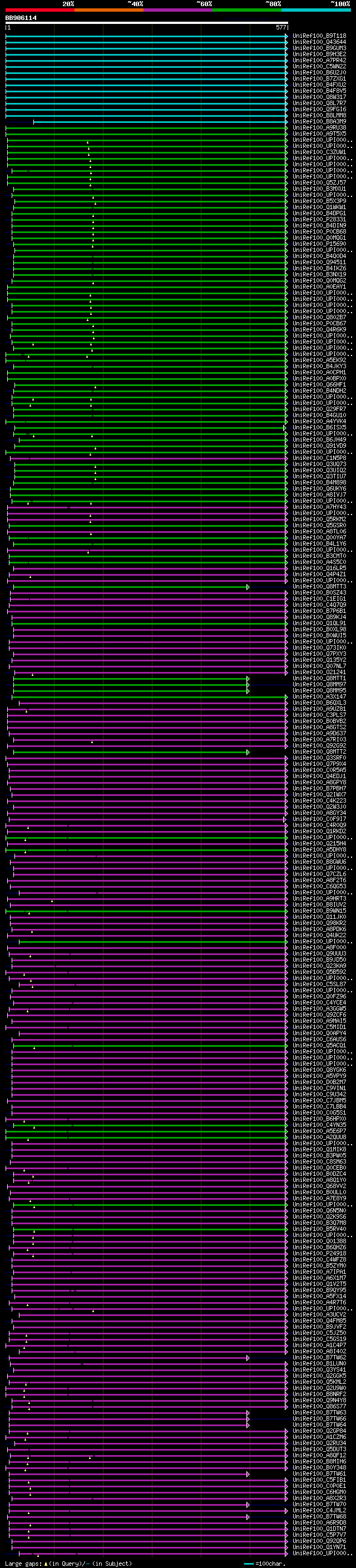Screen dimensions: 356x1568
Task: Select the UniRef100_B3MXU1 label
Action: tap(319, 189)
